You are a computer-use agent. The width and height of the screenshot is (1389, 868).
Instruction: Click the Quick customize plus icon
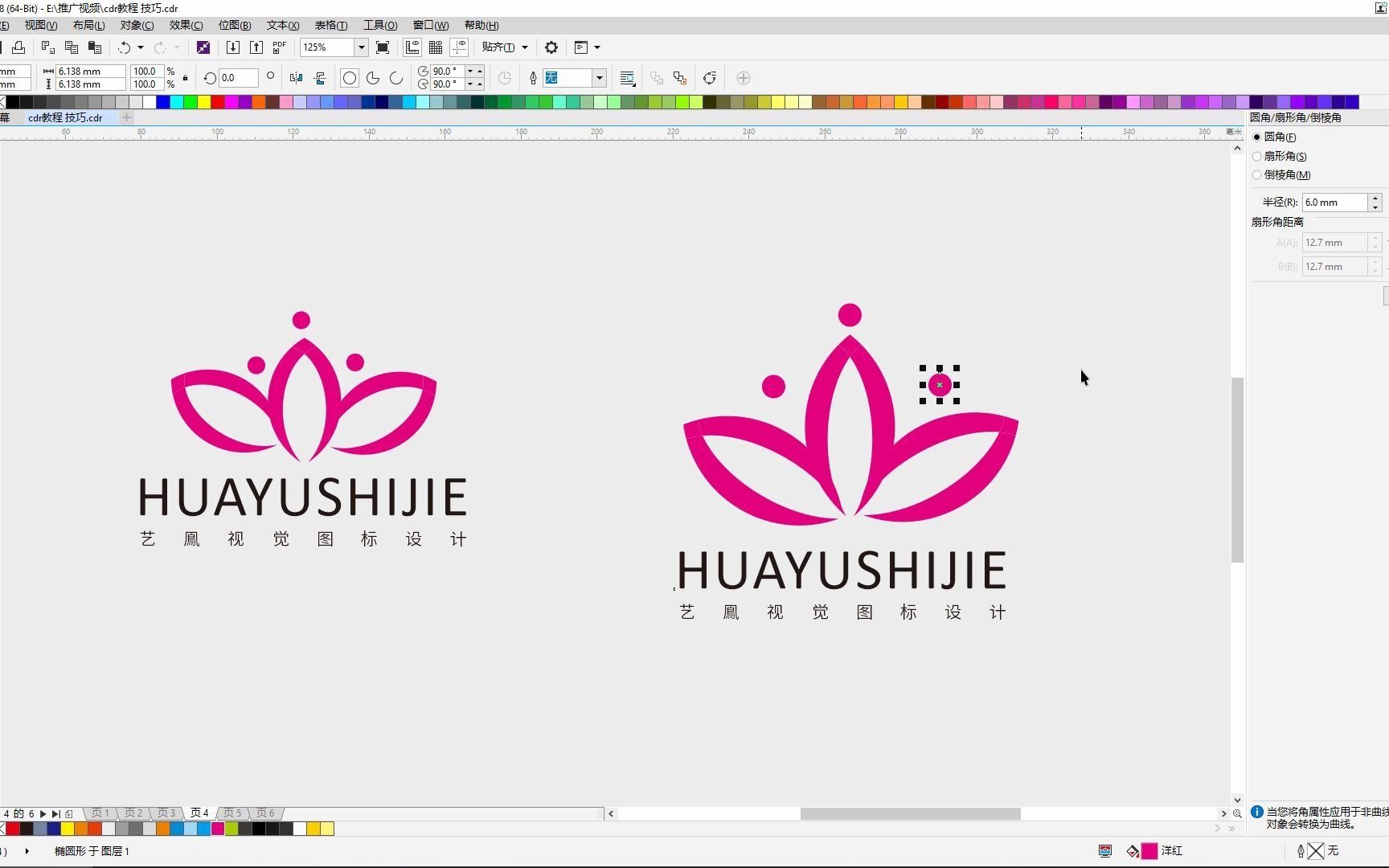(x=744, y=78)
